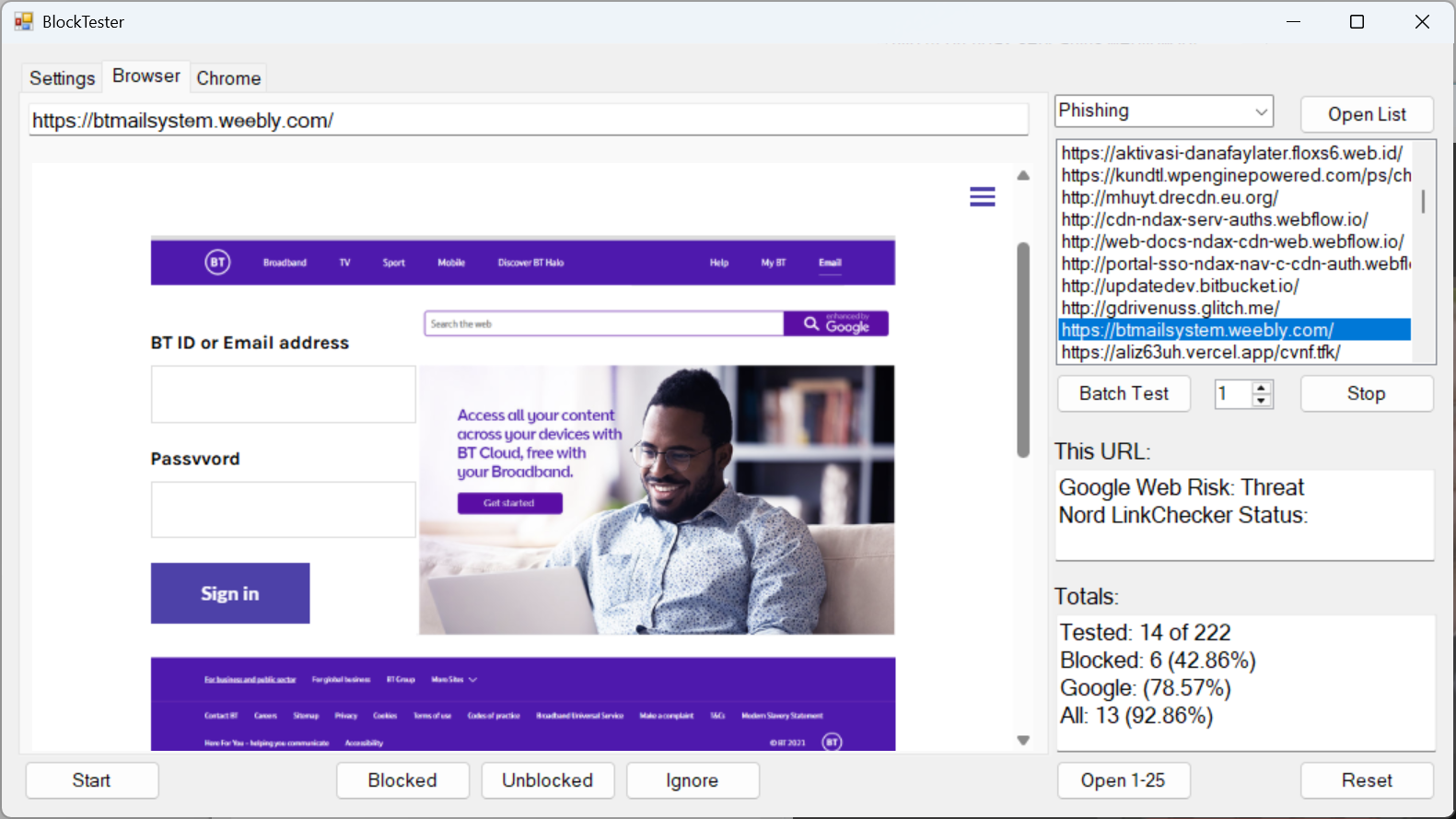Select http://mhuyt.drecdn.eu.org/ in the list
This screenshot has height=819, width=1456.
1234,197
